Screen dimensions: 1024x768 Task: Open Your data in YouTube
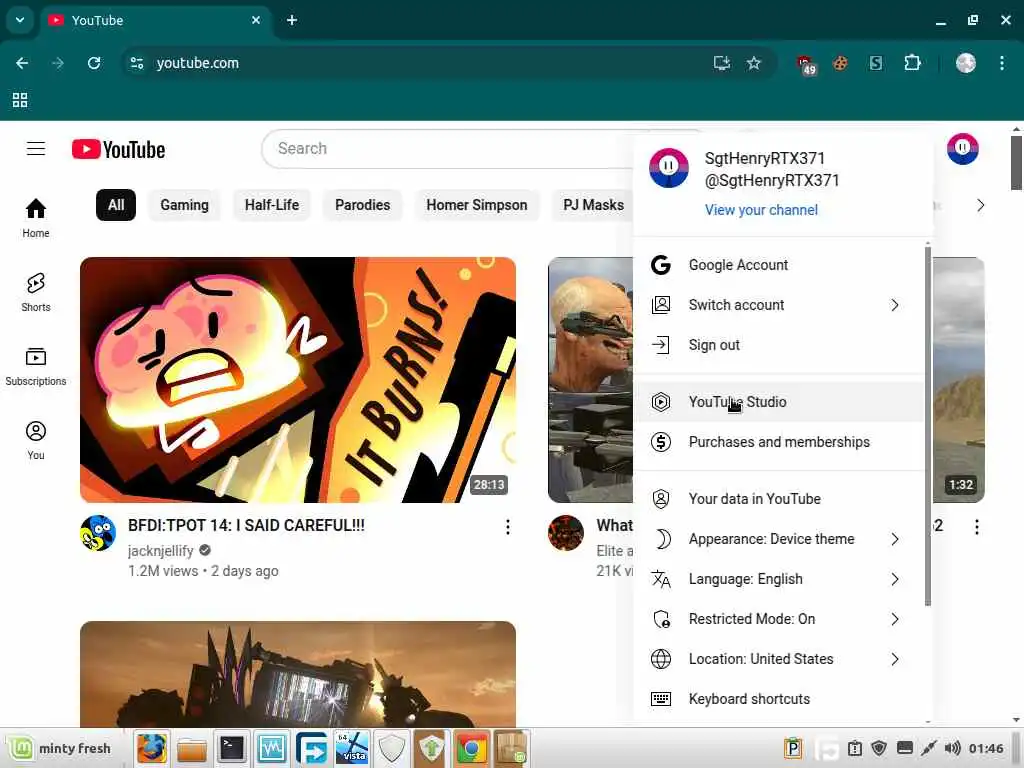pos(778,499)
